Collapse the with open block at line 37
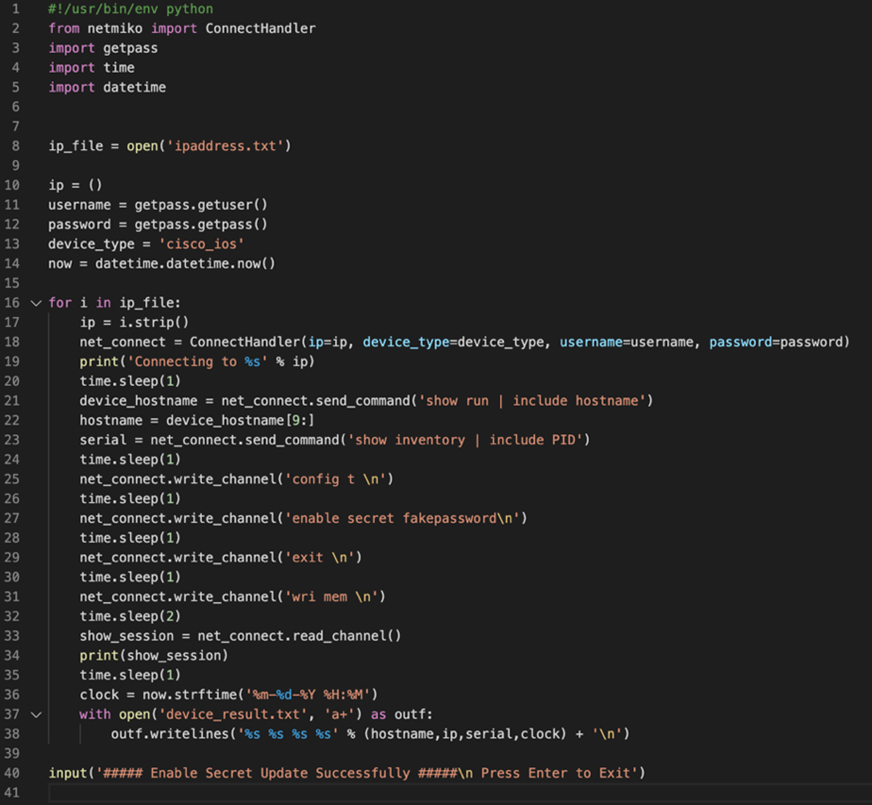This screenshot has width=872, height=805. 36,715
